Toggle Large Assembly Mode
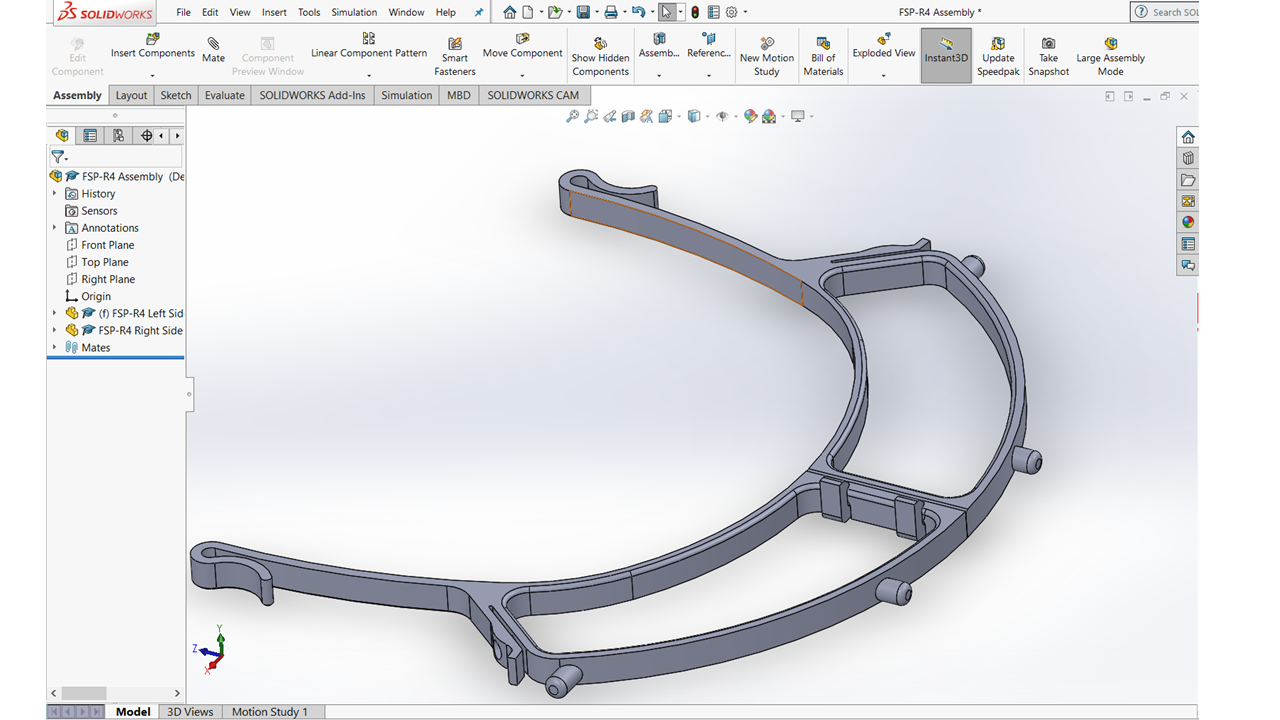1280x720 pixels. tap(1110, 55)
